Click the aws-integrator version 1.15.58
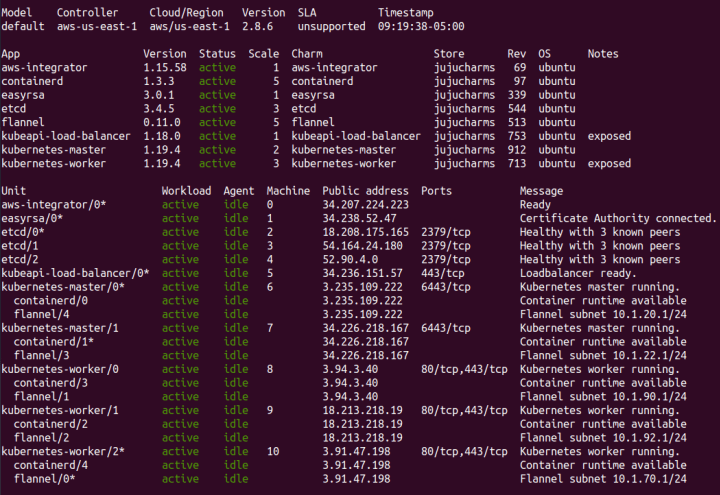The height and width of the screenshot is (495, 720). (x=165, y=68)
